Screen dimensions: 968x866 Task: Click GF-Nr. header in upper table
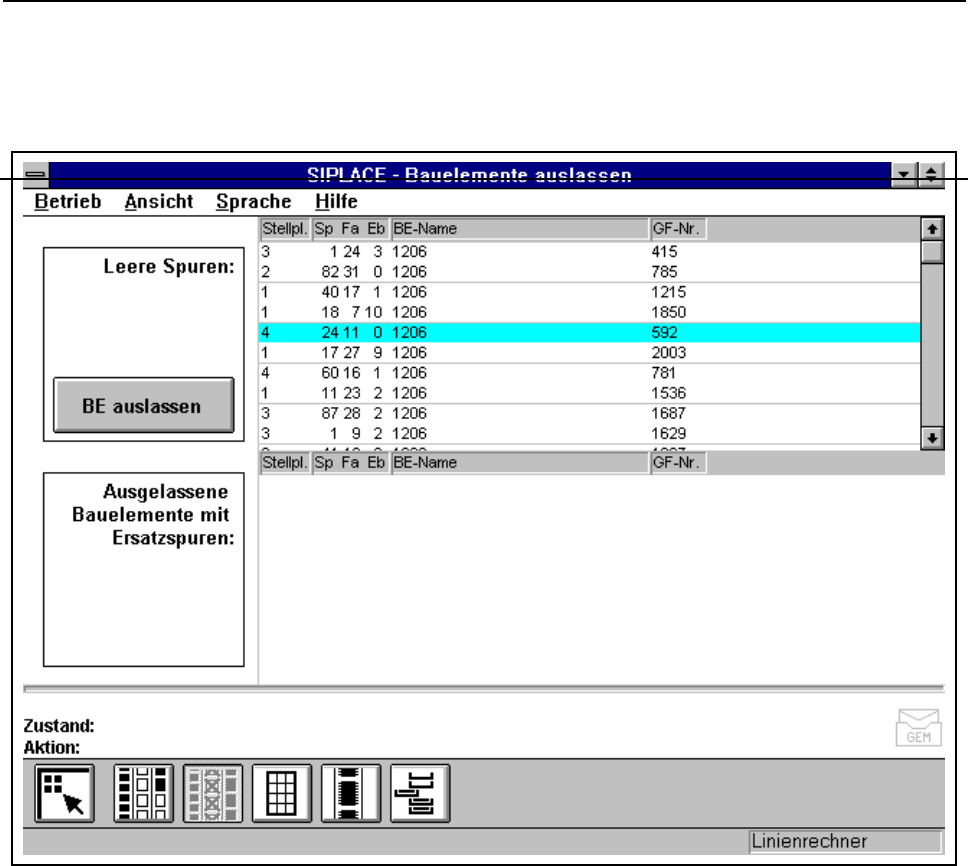coord(678,229)
